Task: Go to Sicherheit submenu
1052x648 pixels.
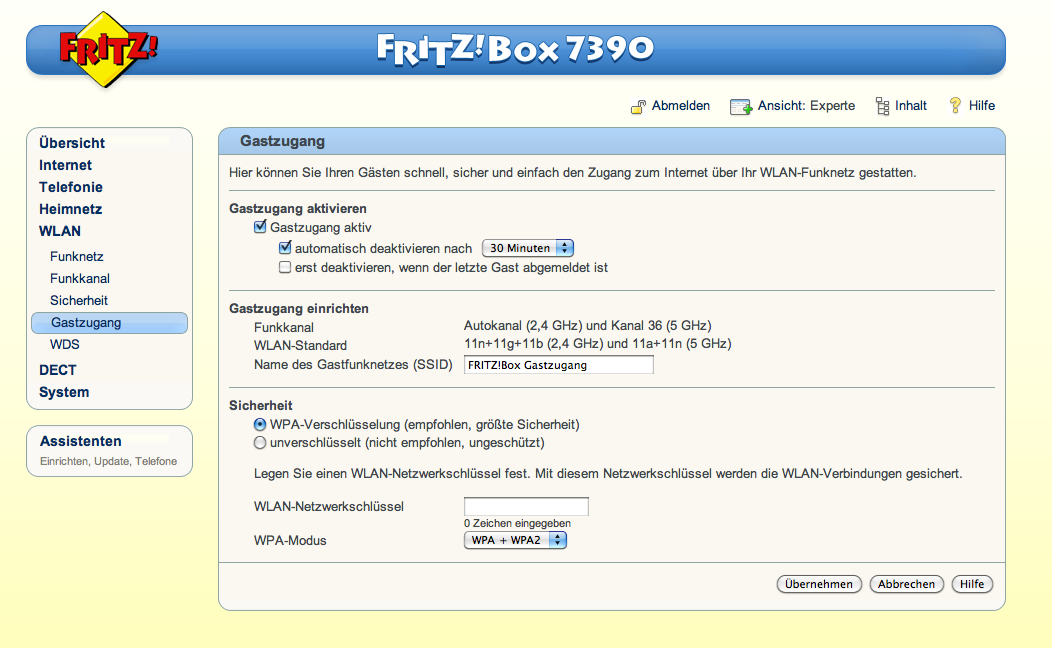Action: pyautogui.click(x=78, y=301)
